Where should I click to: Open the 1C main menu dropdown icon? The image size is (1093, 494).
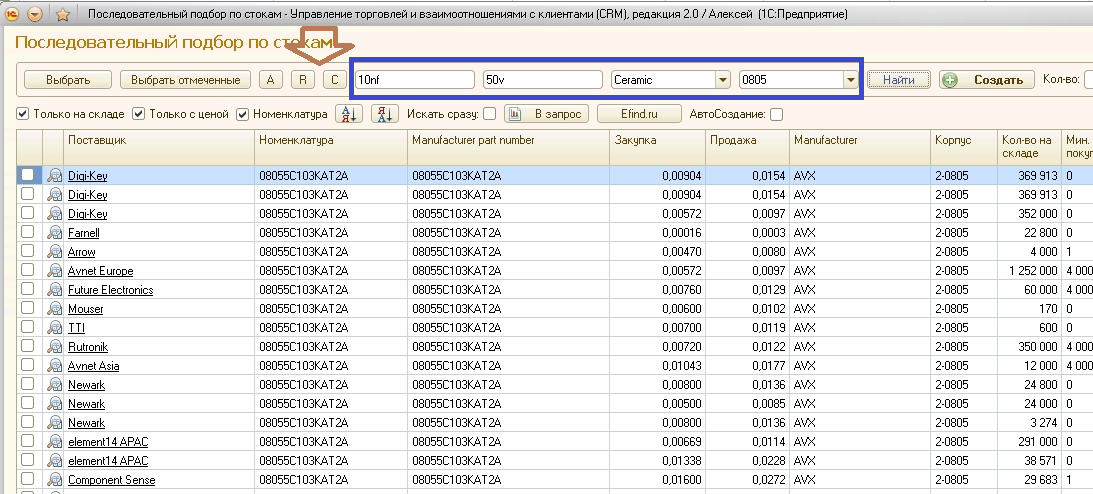pyautogui.click(x=35, y=14)
